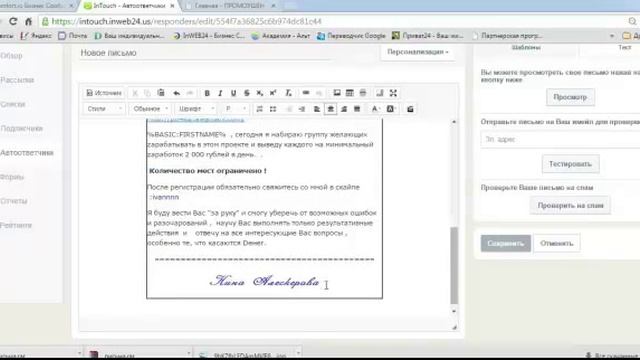Open the Персонализация dropdown

418,52
